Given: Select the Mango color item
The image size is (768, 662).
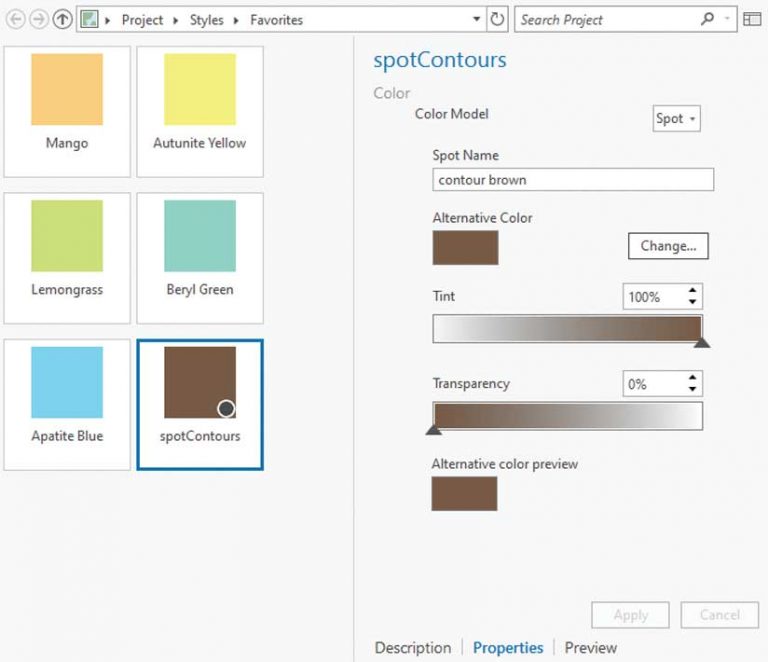Looking at the screenshot, I should 67,112.
